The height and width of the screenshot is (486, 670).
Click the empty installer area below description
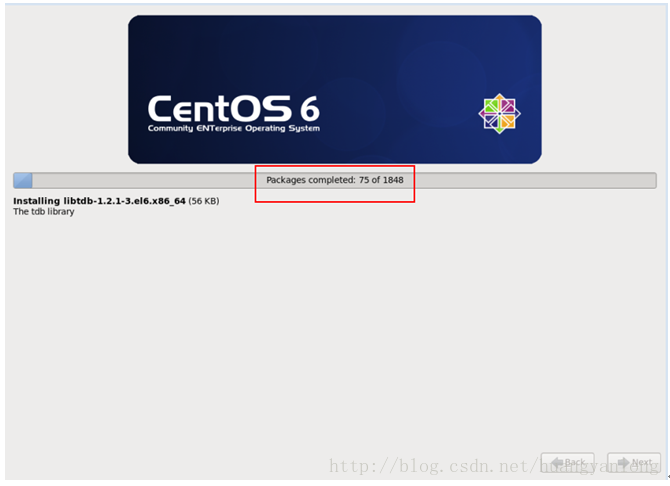click(x=335, y=333)
